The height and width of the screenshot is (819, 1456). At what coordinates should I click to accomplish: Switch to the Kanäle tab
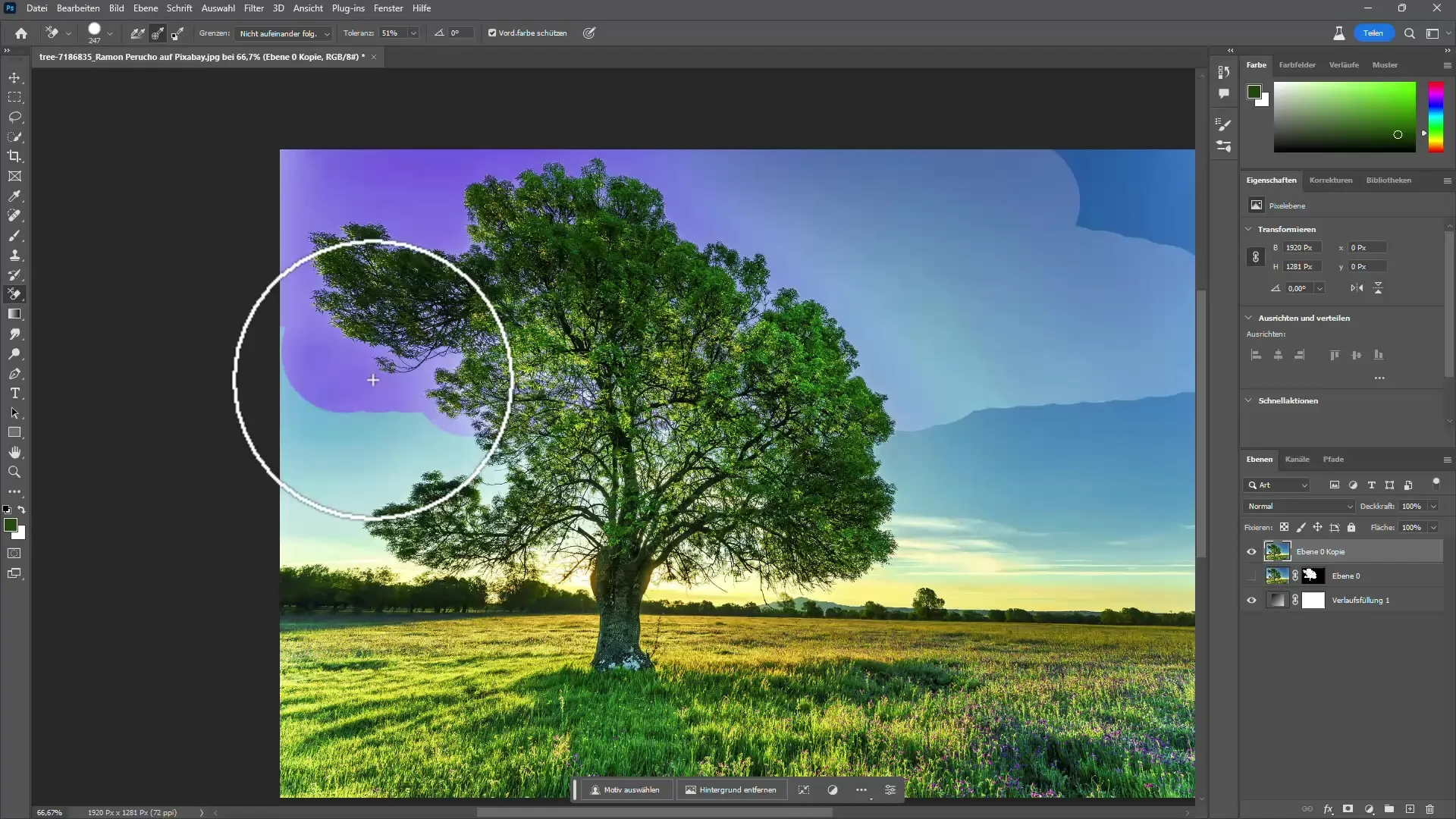1297,459
